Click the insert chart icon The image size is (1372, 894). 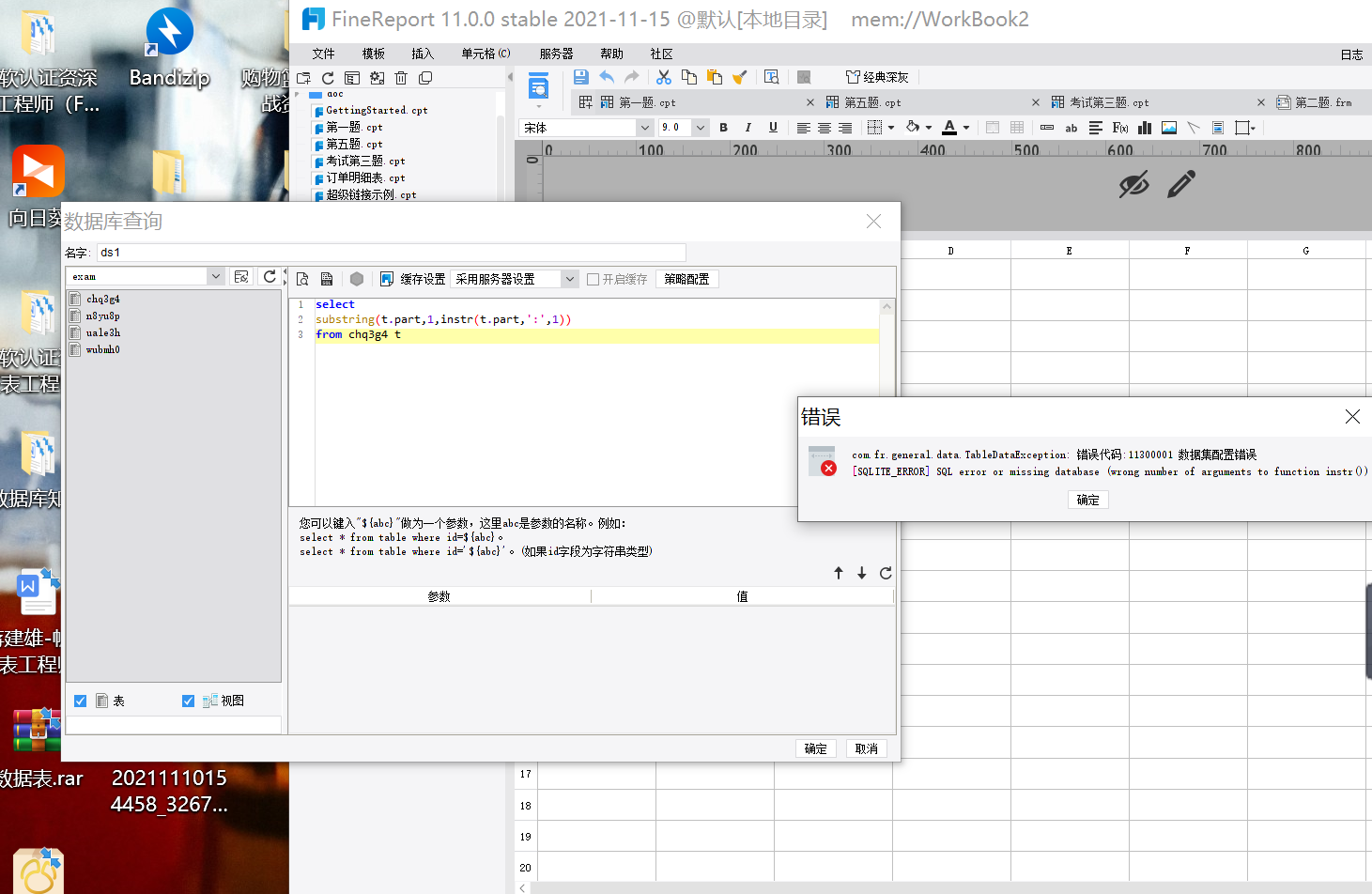click(x=1145, y=128)
